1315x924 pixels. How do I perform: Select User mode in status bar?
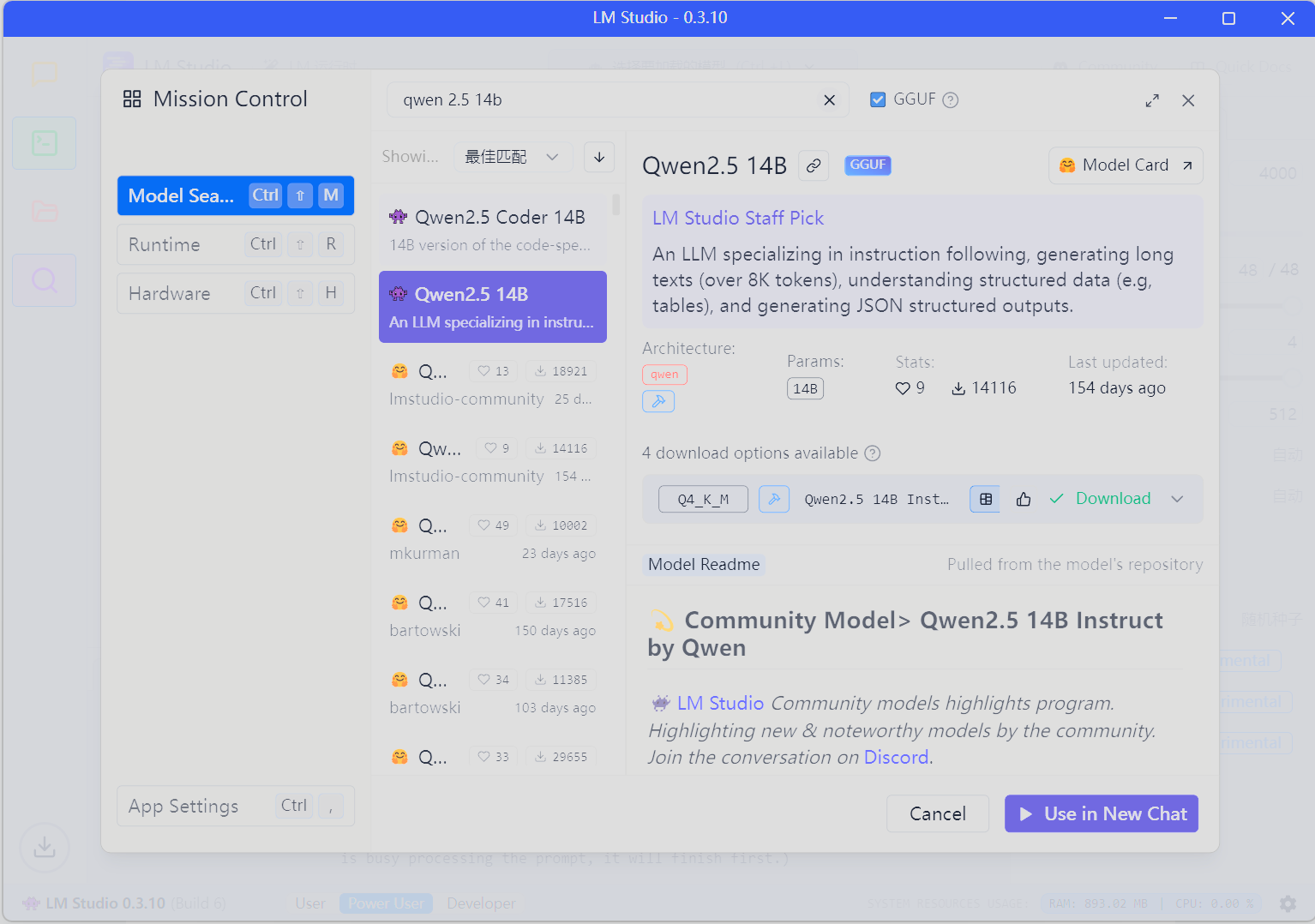tap(310, 903)
